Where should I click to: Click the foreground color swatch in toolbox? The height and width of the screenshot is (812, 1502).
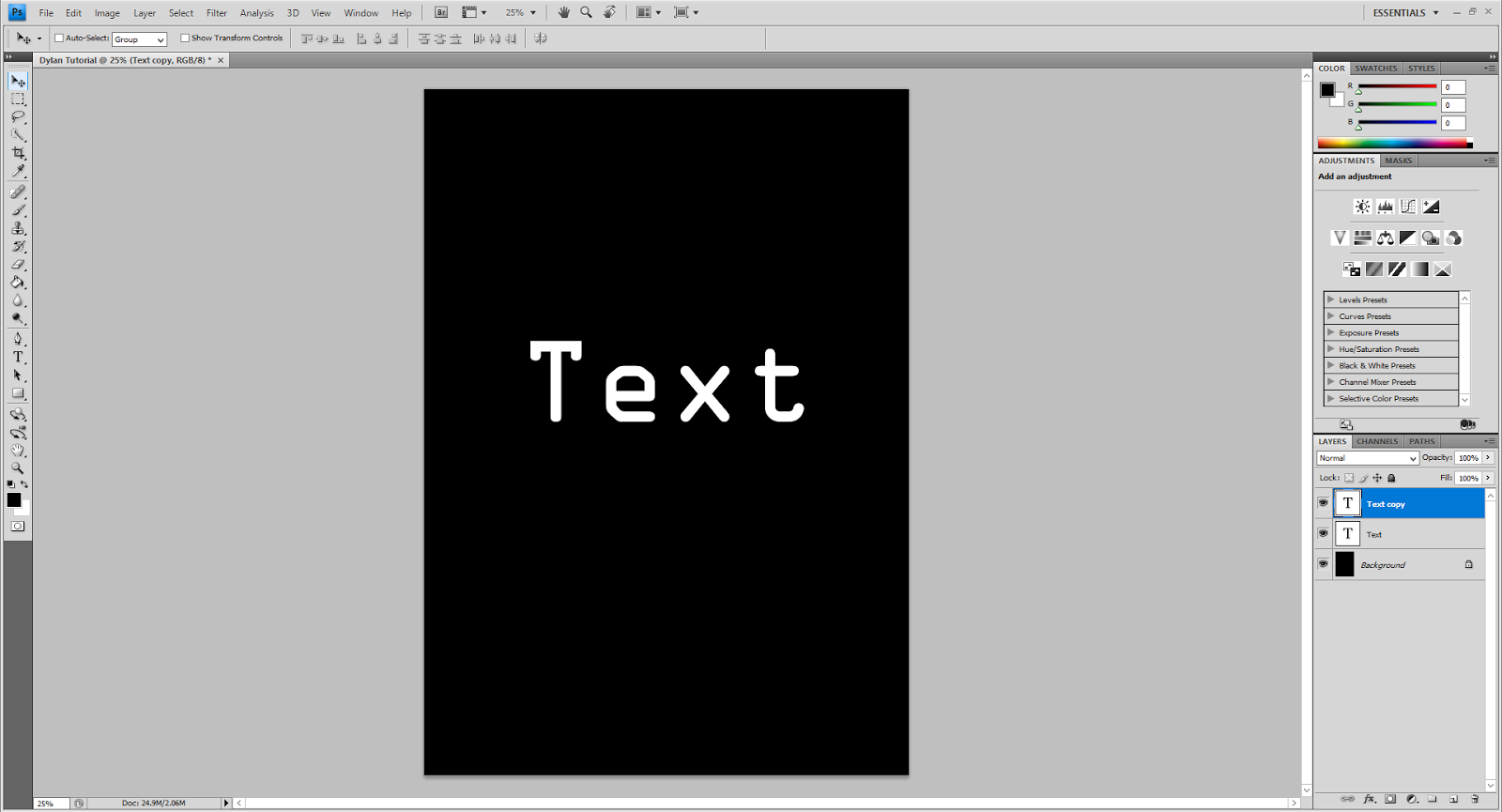pos(14,500)
